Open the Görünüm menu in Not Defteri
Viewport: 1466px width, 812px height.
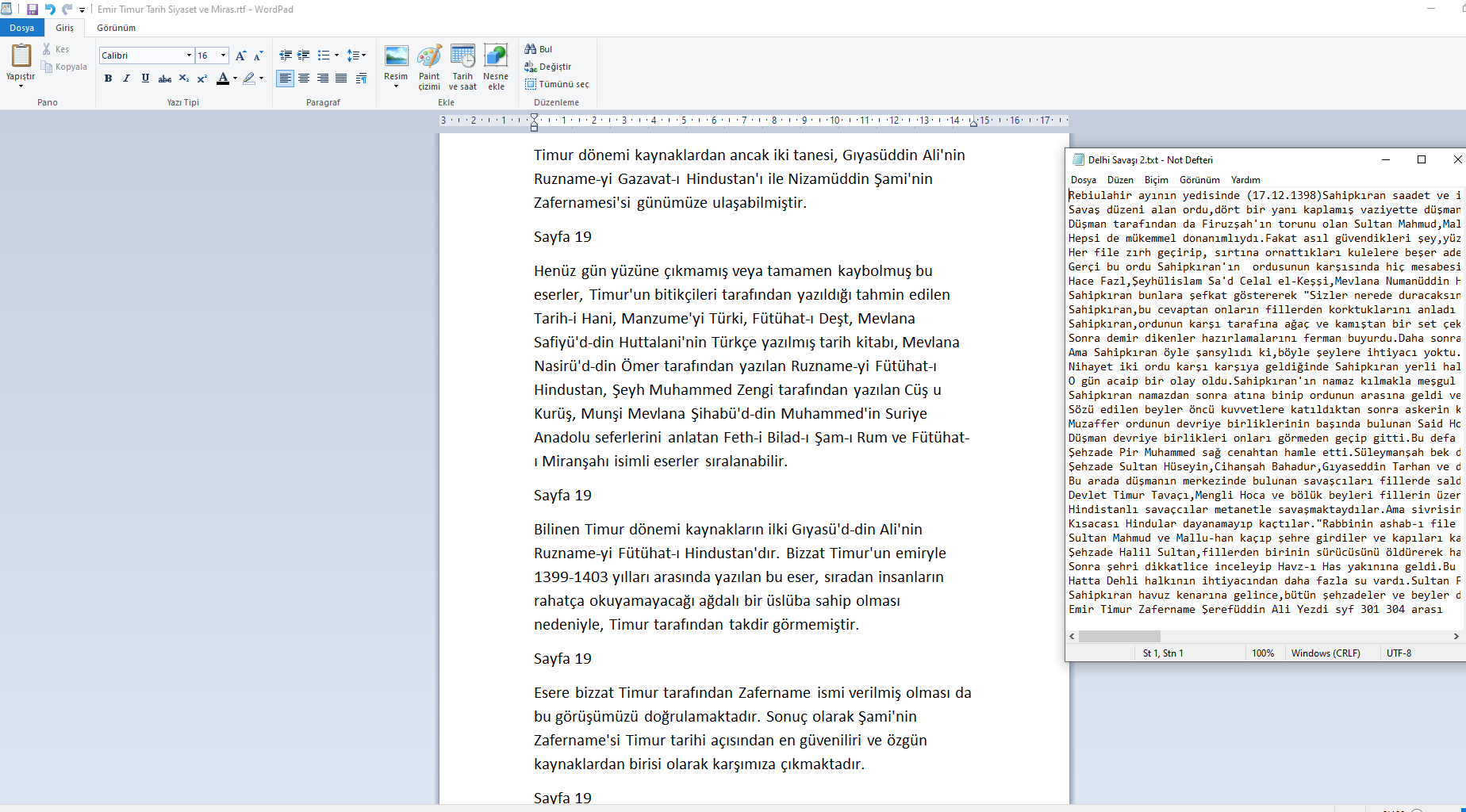(x=1199, y=180)
